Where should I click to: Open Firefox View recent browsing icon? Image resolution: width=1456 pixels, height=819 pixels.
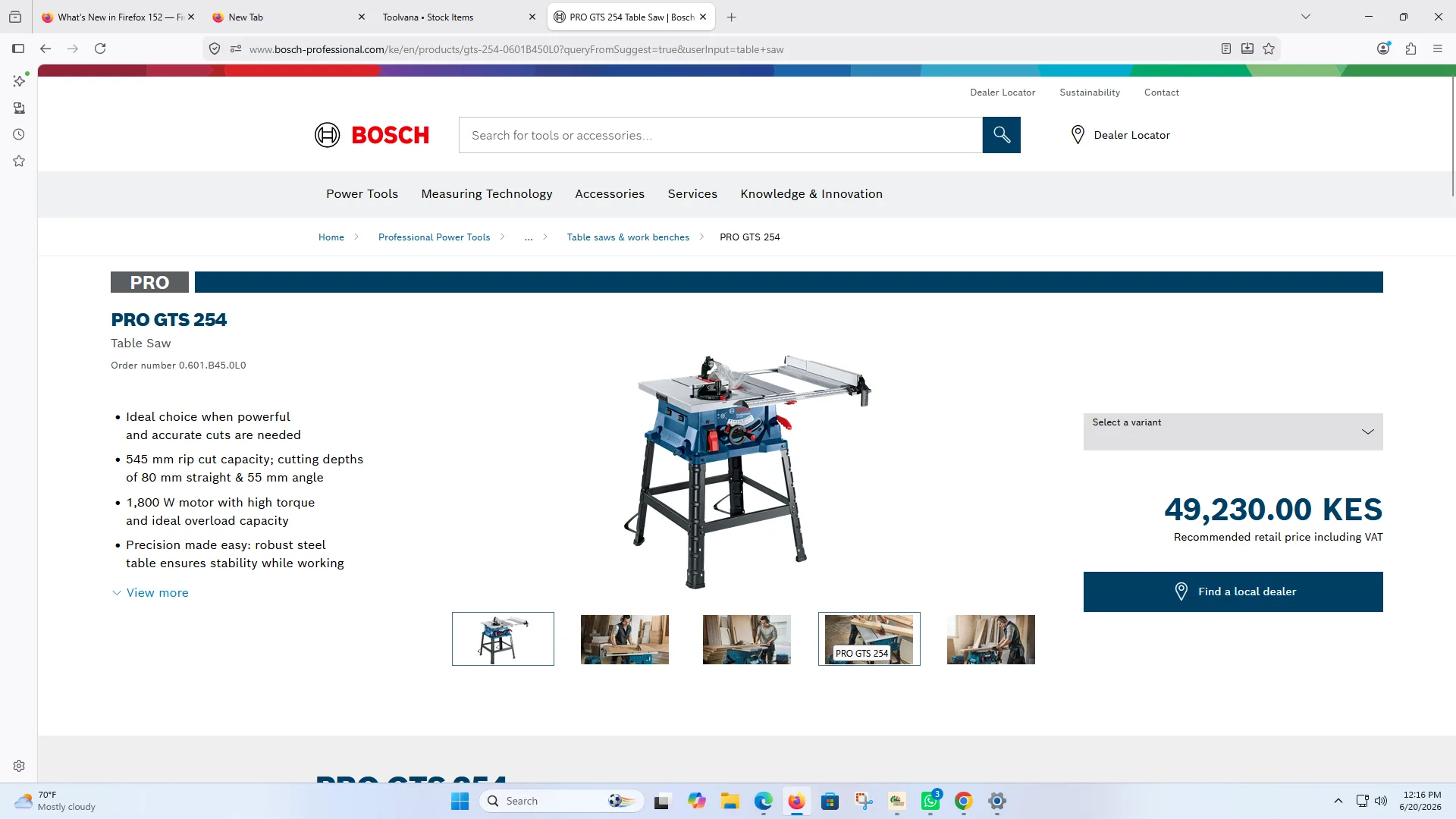pyautogui.click(x=15, y=17)
